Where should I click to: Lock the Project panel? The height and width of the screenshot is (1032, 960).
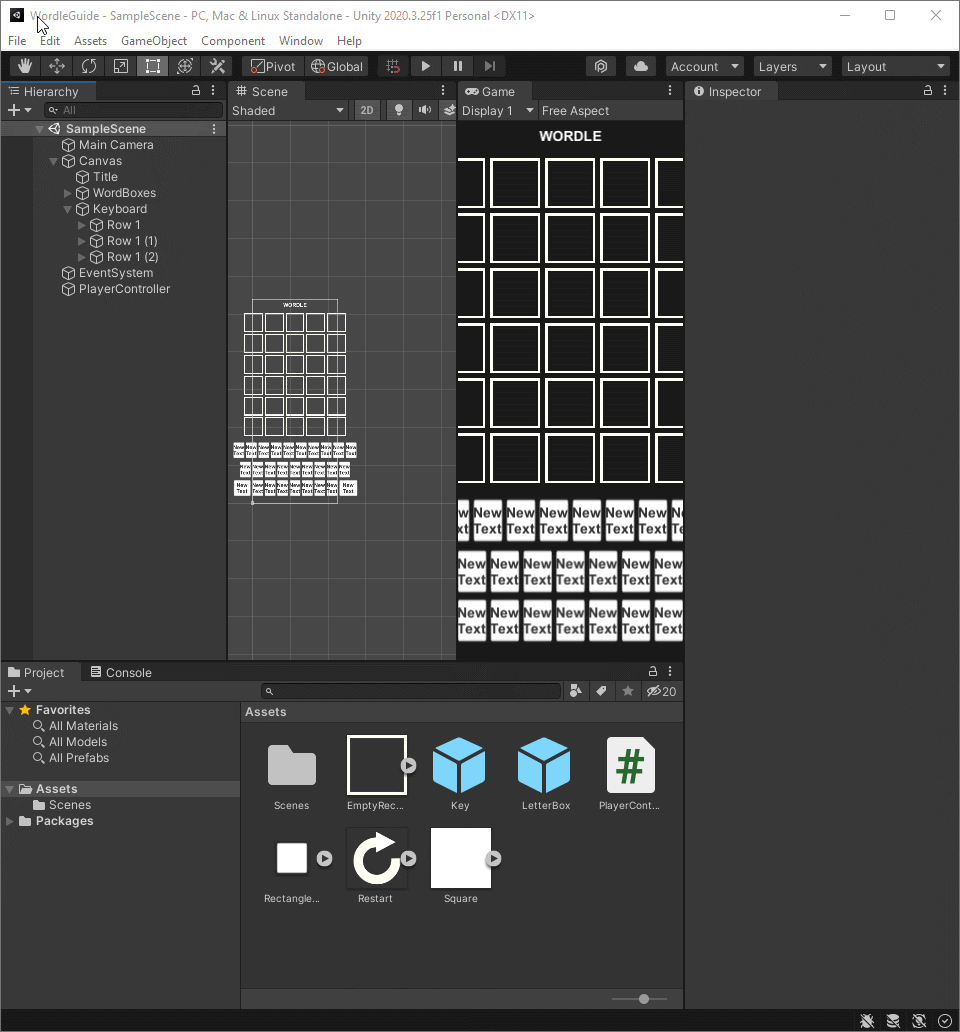(x=653, y=671)
